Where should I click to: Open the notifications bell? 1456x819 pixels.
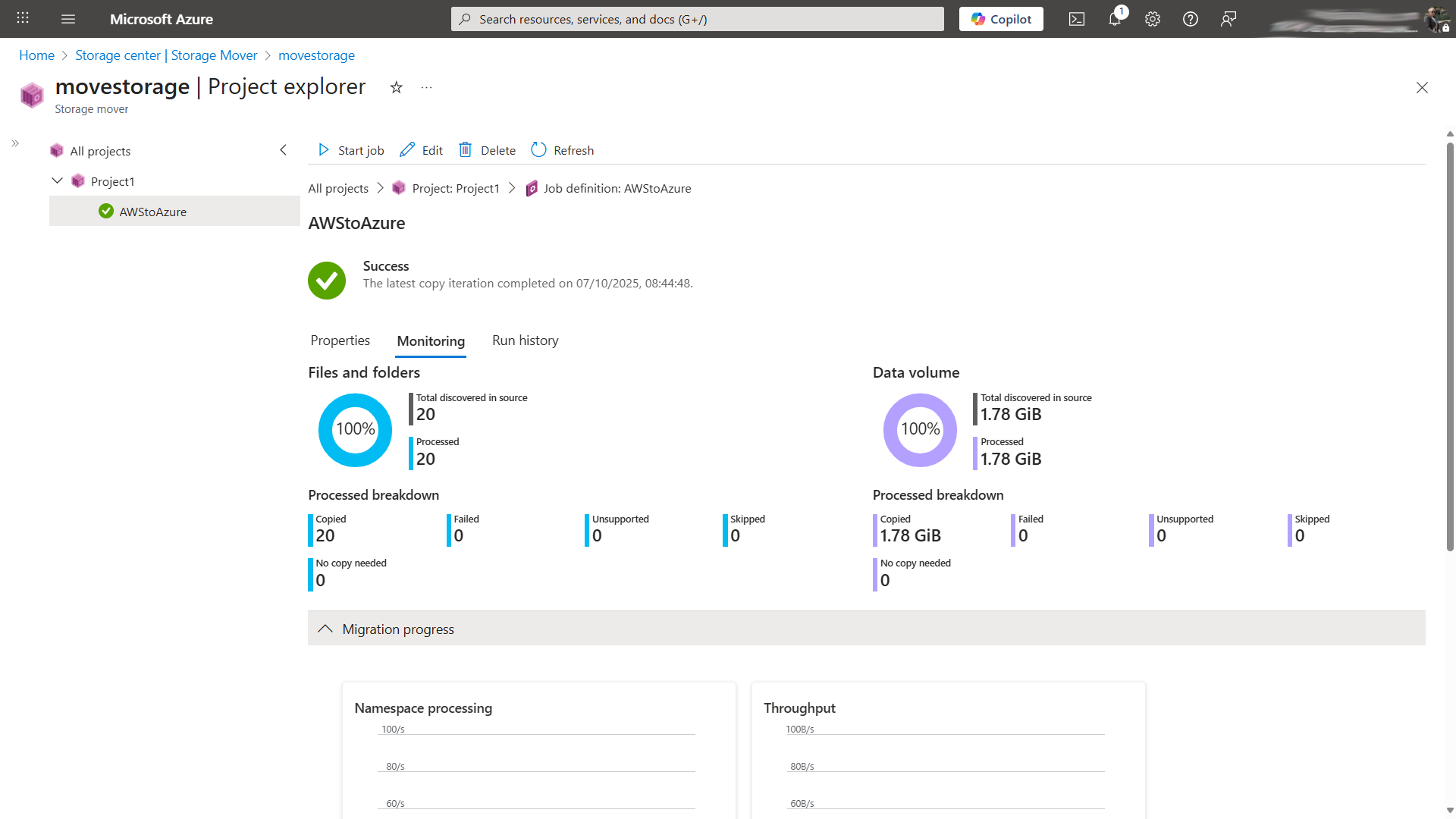tap(1114, 19)
